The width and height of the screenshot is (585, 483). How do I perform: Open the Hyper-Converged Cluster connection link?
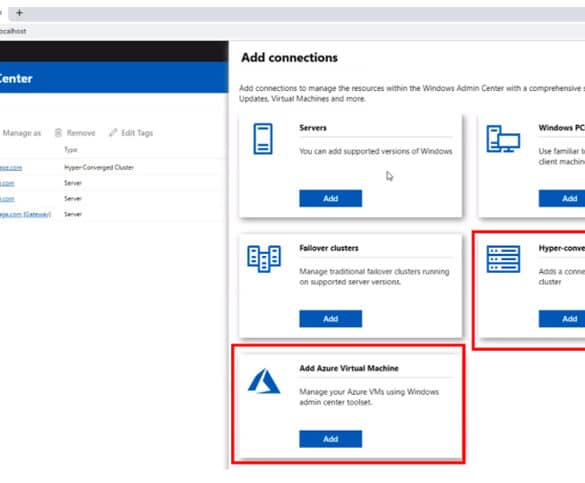pyautogui.click(x=11, y=167)
